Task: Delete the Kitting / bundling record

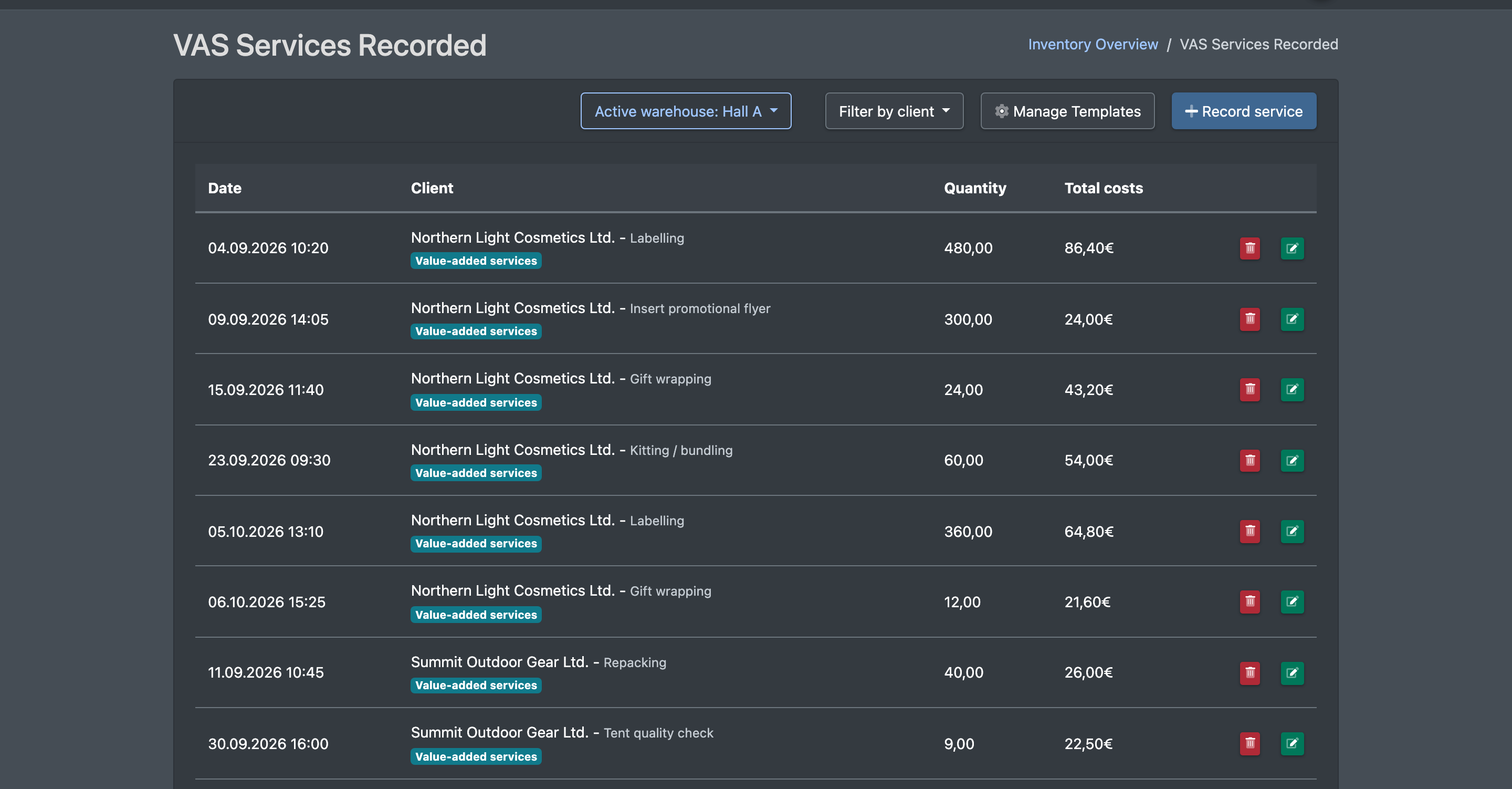Action: pyautogui.click(x=1249, y=461)
